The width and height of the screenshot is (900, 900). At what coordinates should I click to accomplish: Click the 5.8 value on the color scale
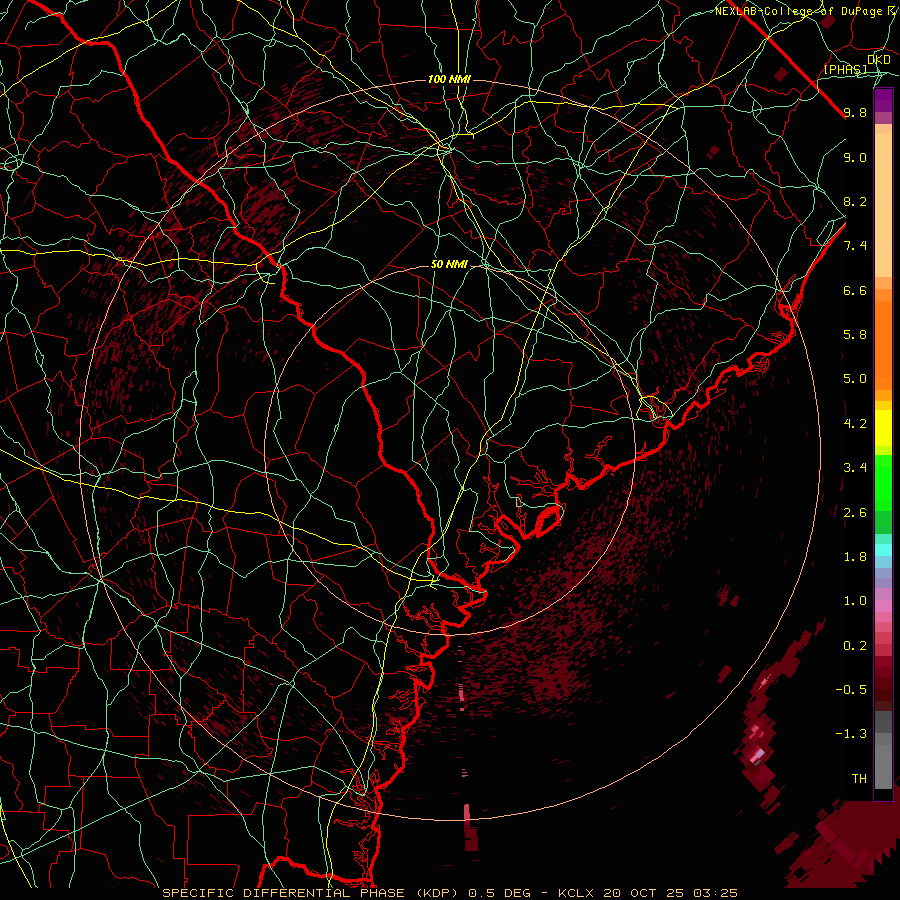tap(855, 335)
